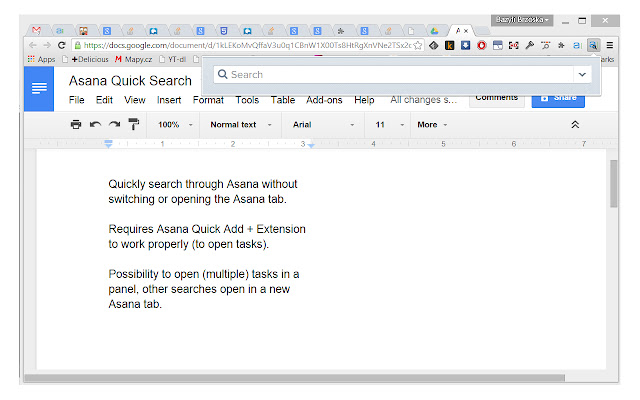Screen dimensions: 640x400
Task: Click the paragraph starting 'Possibility to open'
Action: pos(204,289)
